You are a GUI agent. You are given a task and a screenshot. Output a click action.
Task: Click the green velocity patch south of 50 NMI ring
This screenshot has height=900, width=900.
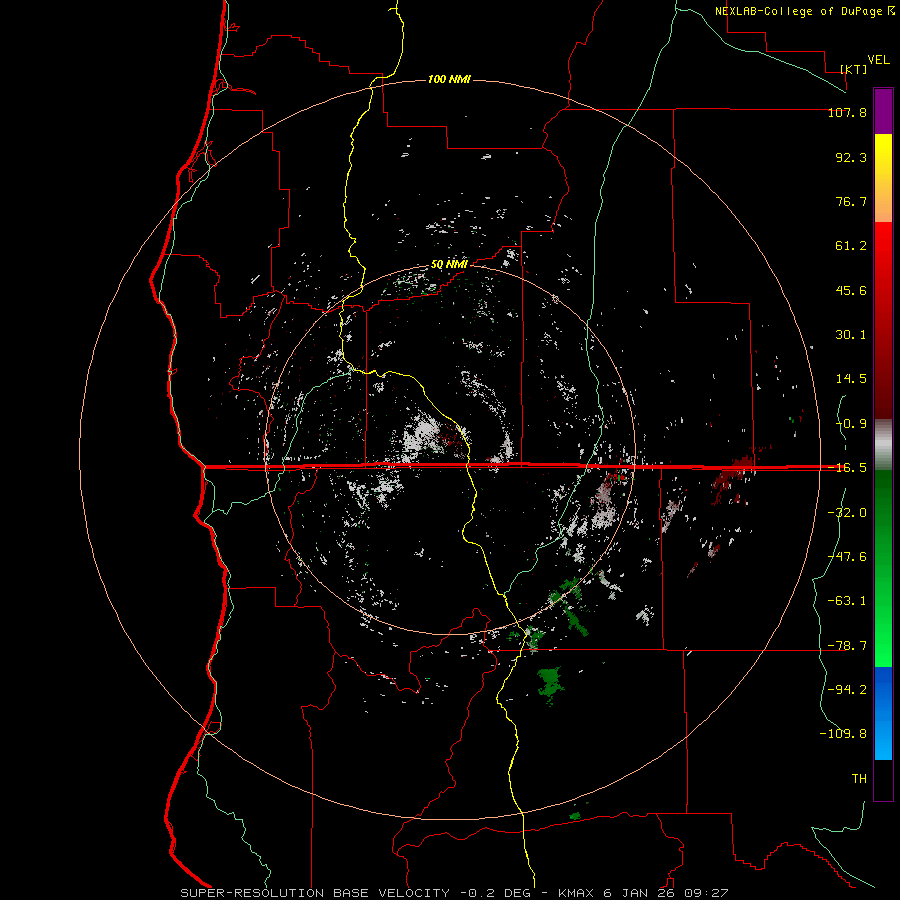click(550, 684)
